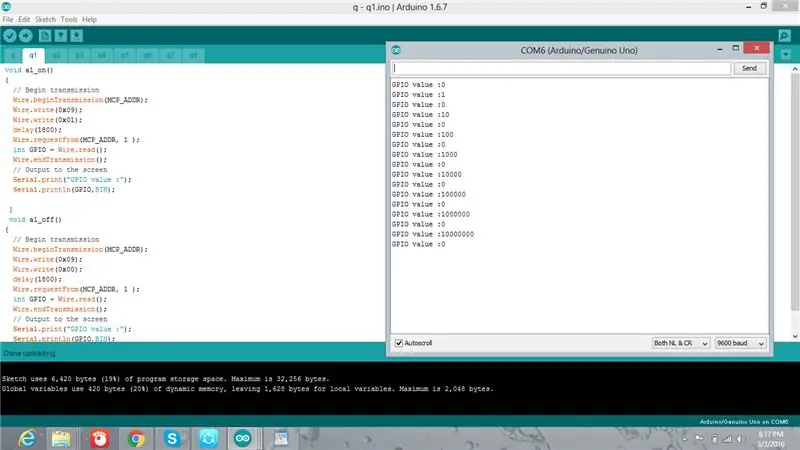Click 'GPIO value :10000000' output line
800x450 pixels.
click(433, 234)
